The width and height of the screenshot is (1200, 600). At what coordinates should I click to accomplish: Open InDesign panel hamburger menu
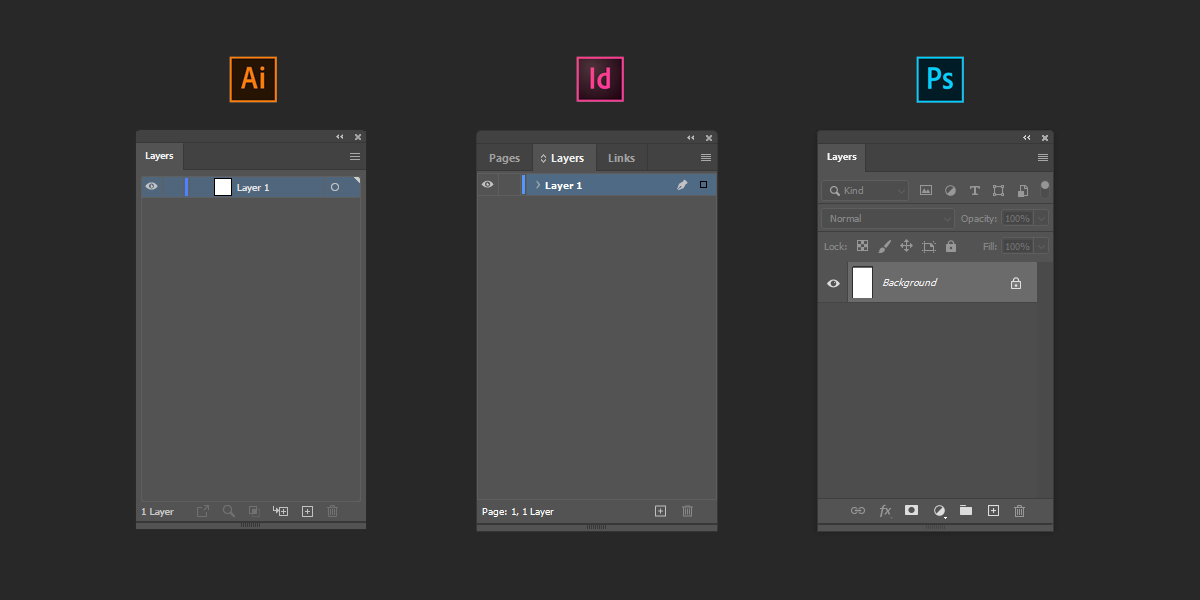[x=706, y=158]
